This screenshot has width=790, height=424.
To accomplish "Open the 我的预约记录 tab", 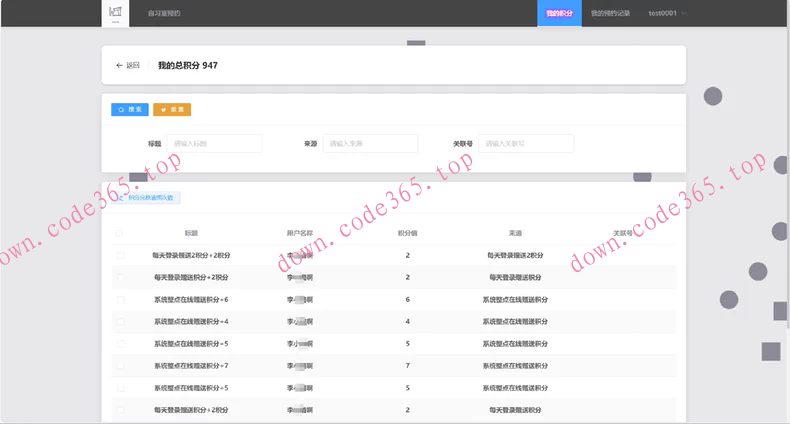I will point(610,13).
